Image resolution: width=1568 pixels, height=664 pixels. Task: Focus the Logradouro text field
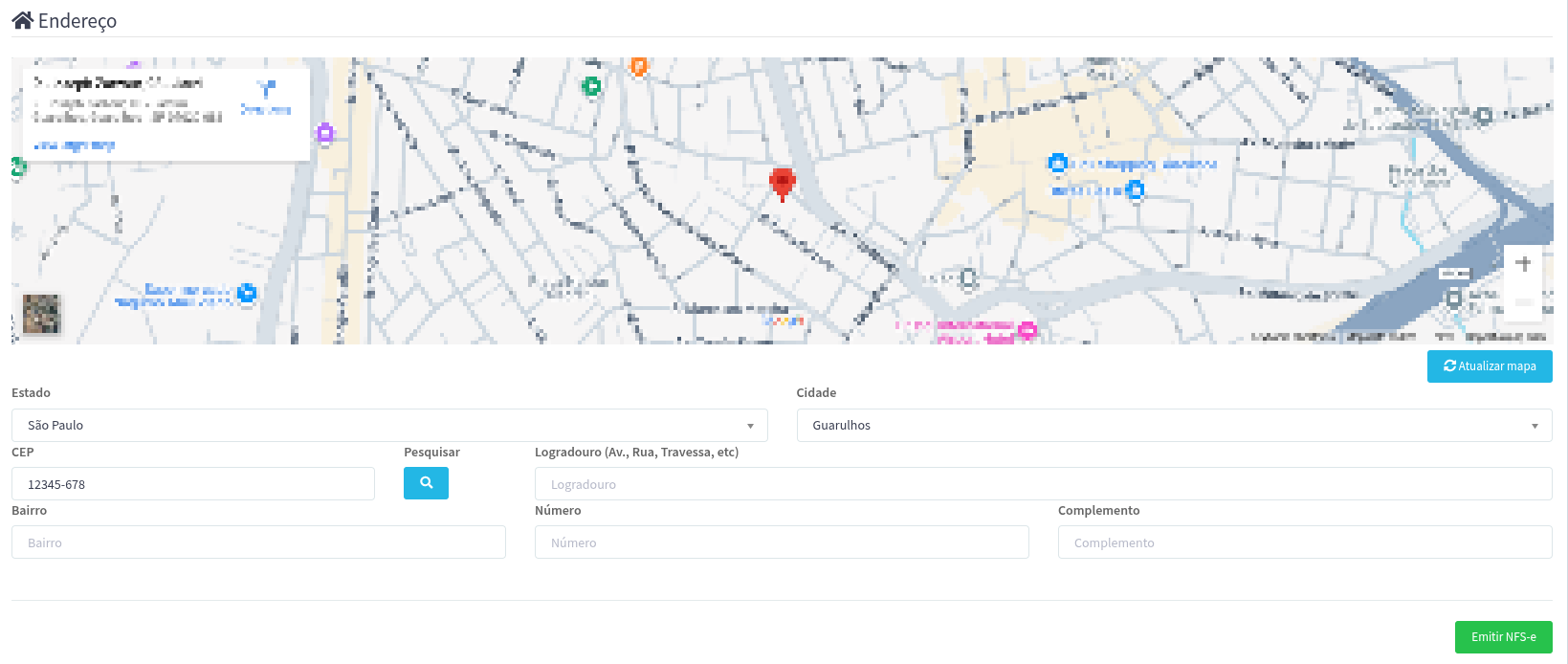coord(1043,484)
